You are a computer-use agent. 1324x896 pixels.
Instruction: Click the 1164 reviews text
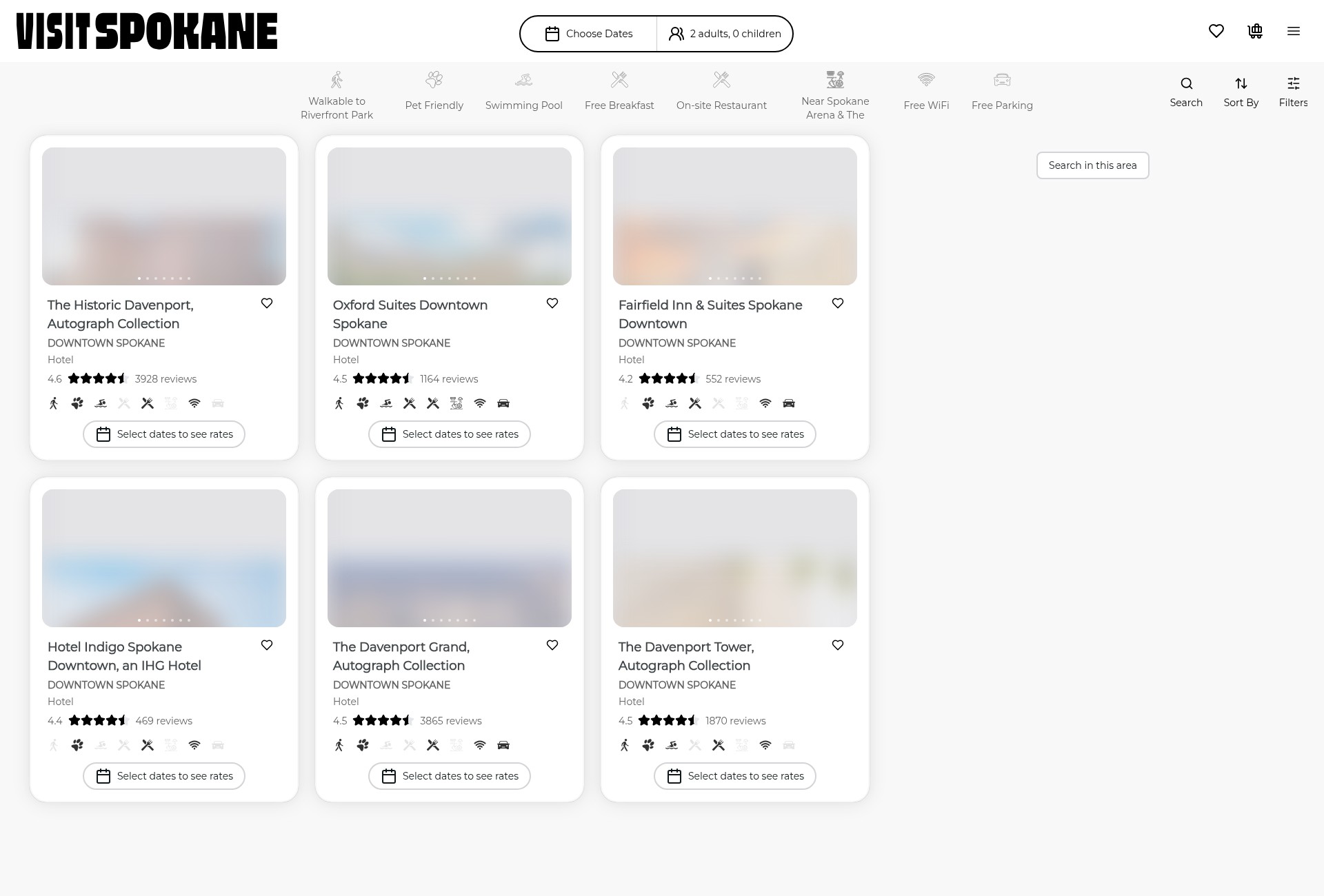point(449,379)
